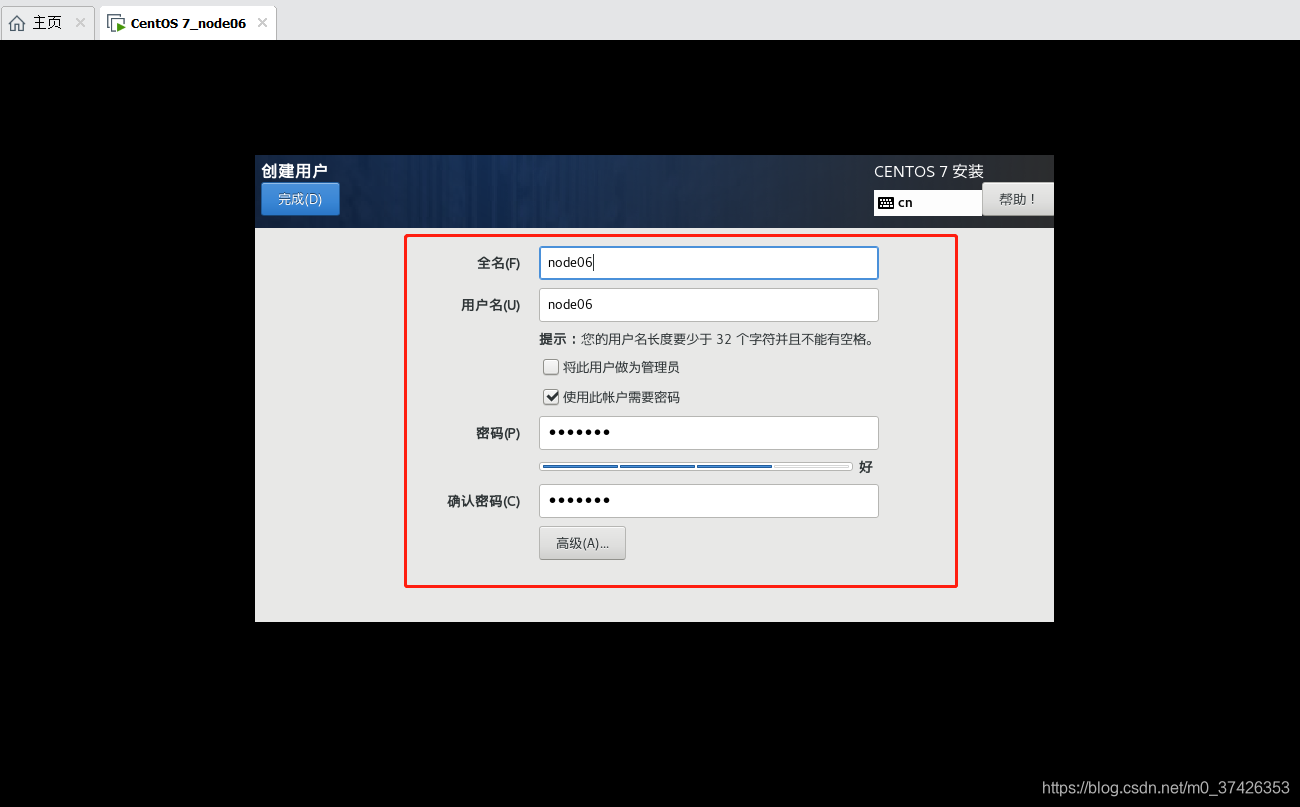Click the 确认密码(C) field
This screenshot has height=807, width=1300.
(708, 501)
